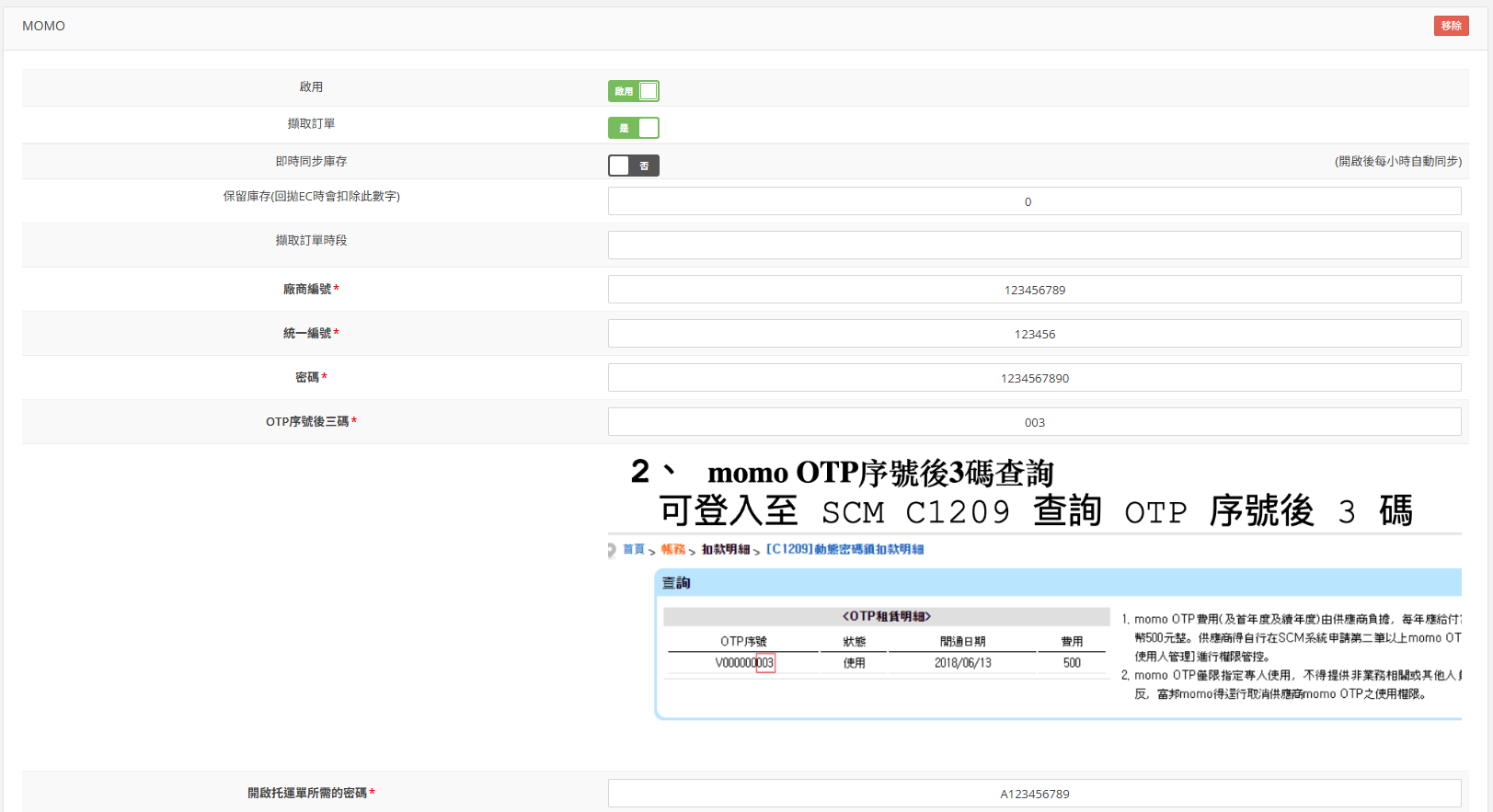The height and width of the screenshot is (812, 1493).
Task: Click 首頁 breadcrumb in the help image
Action: tap(633, 549)
